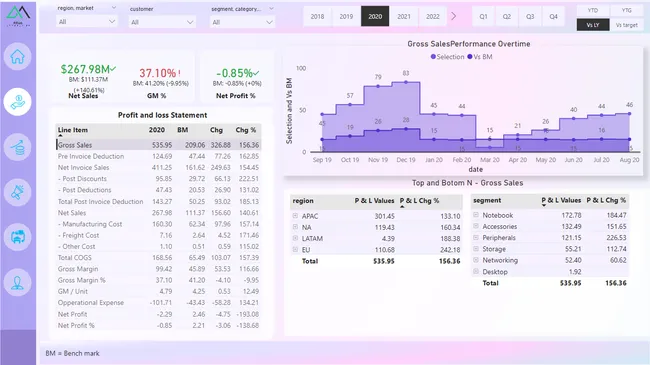Select the finance hand-coin sidebar icon
The width and height of the screenshot is (650, 365).
tap(17, 102)
